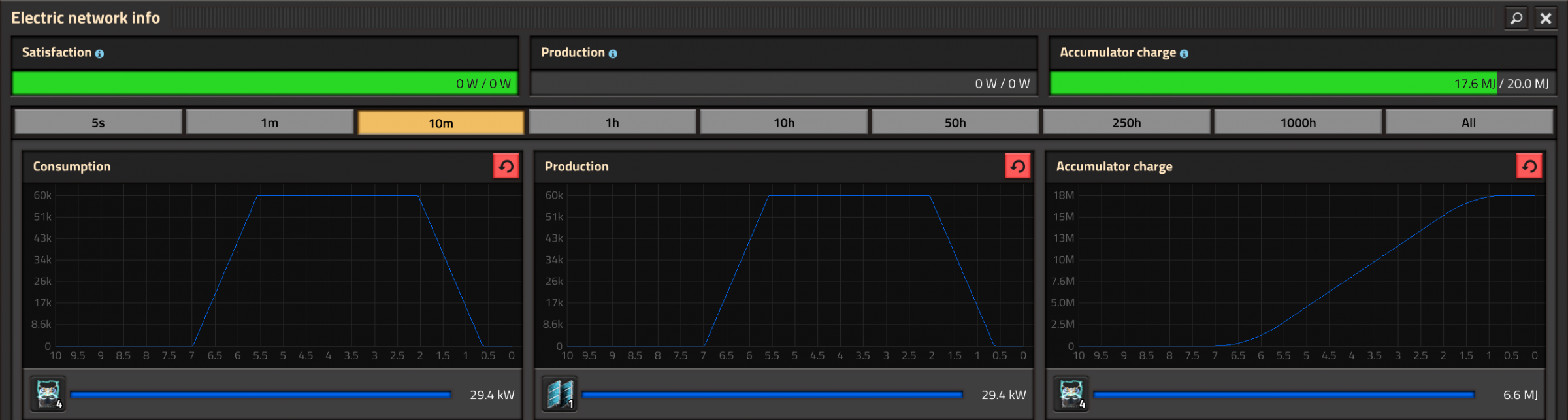Click the Accumulator charge 17.6 MJ bar
The width and height of the screenshot is (1568, 420).
(x=1273, y=84)
